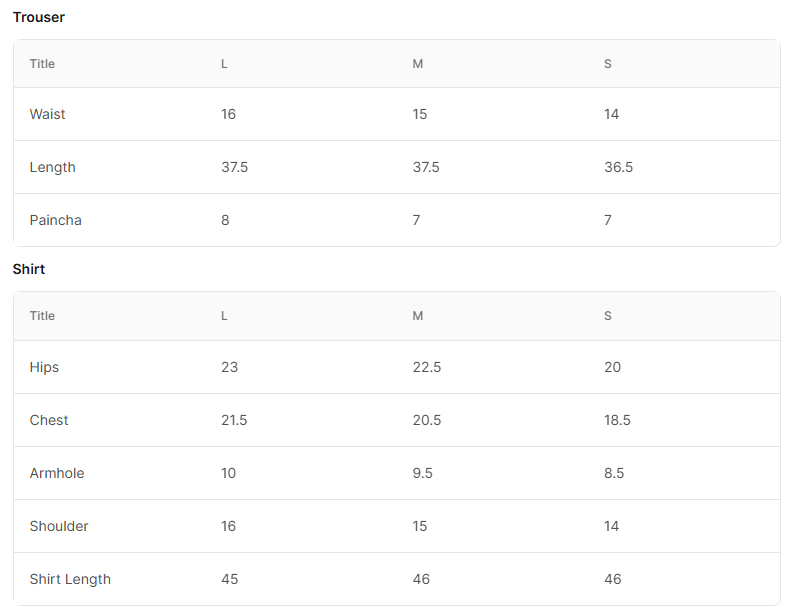The width and height of the screenshot is (792, 615).
Task: Select the Hips row label
Action: click(44, 367)
